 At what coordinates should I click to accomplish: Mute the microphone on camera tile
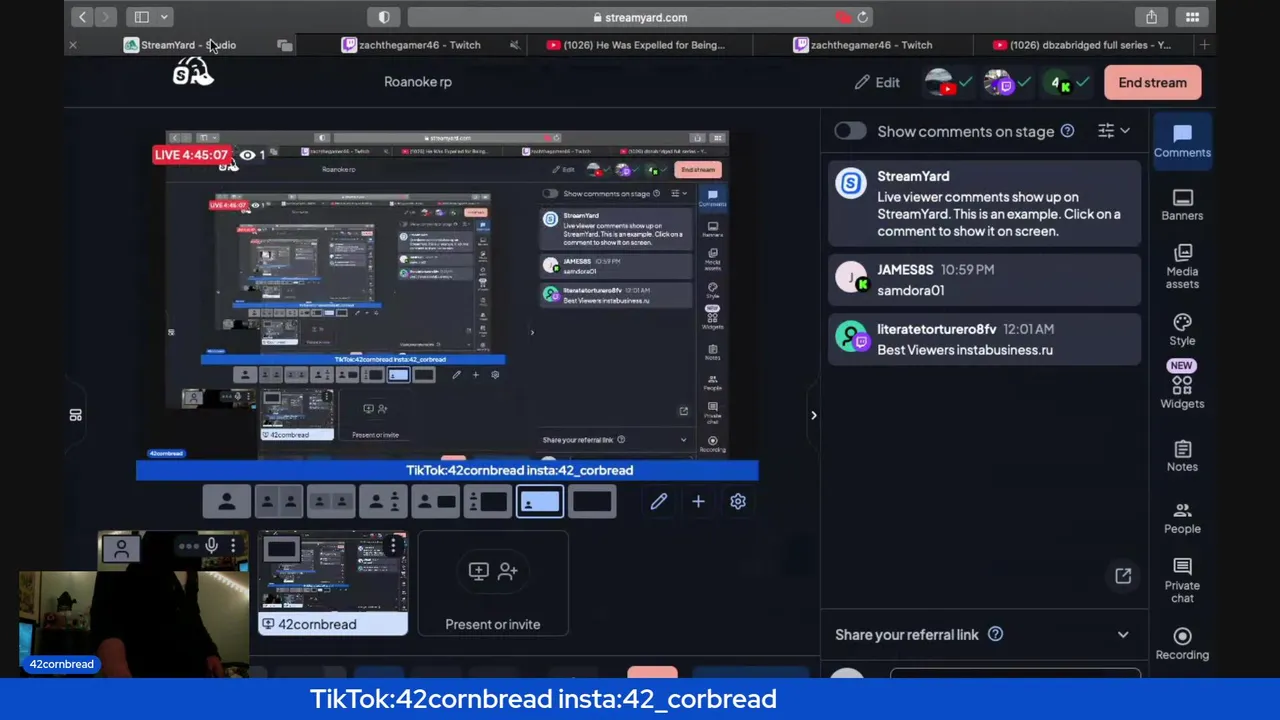211,546
